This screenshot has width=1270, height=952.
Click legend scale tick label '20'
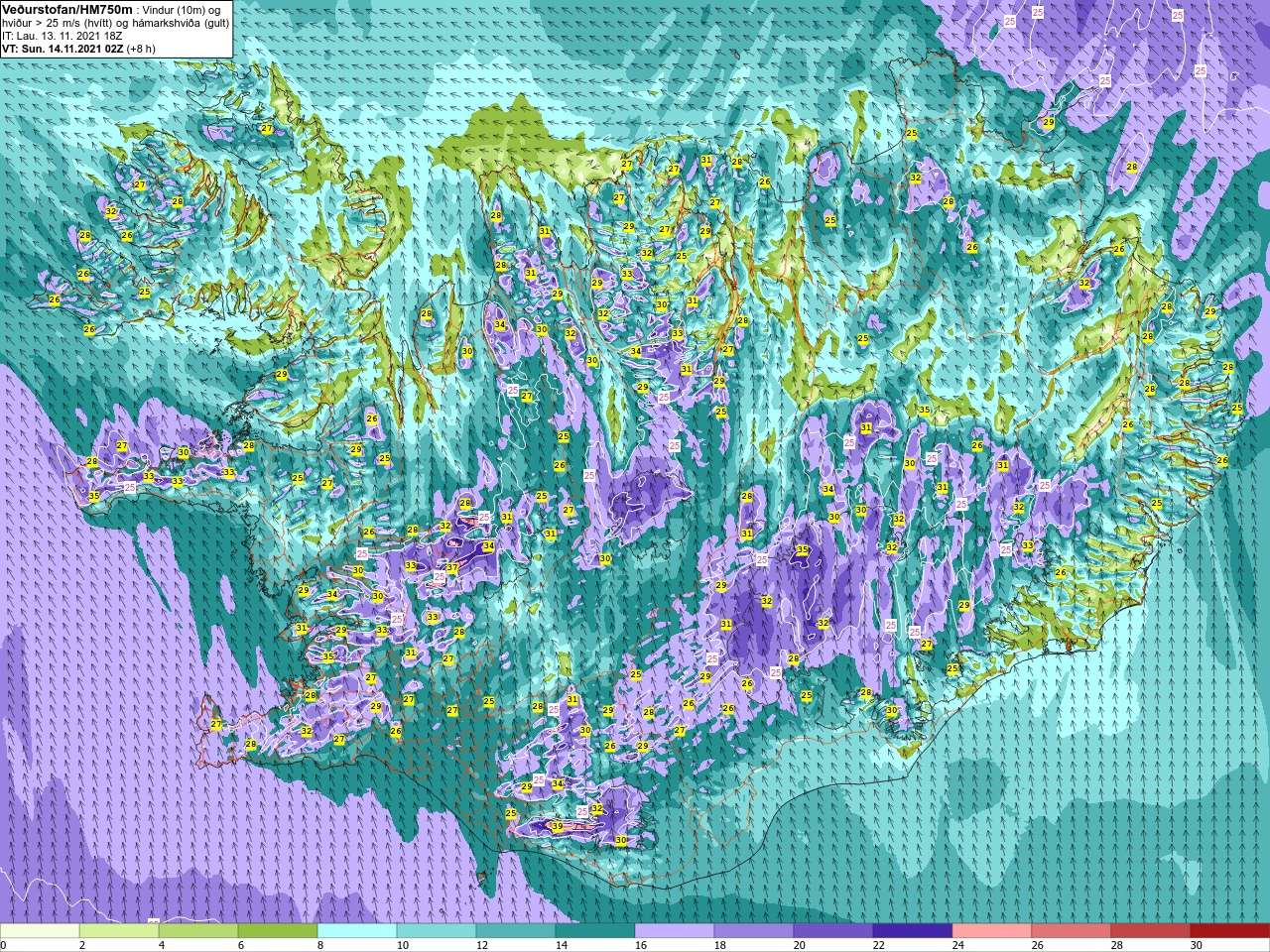click(800, 945)
